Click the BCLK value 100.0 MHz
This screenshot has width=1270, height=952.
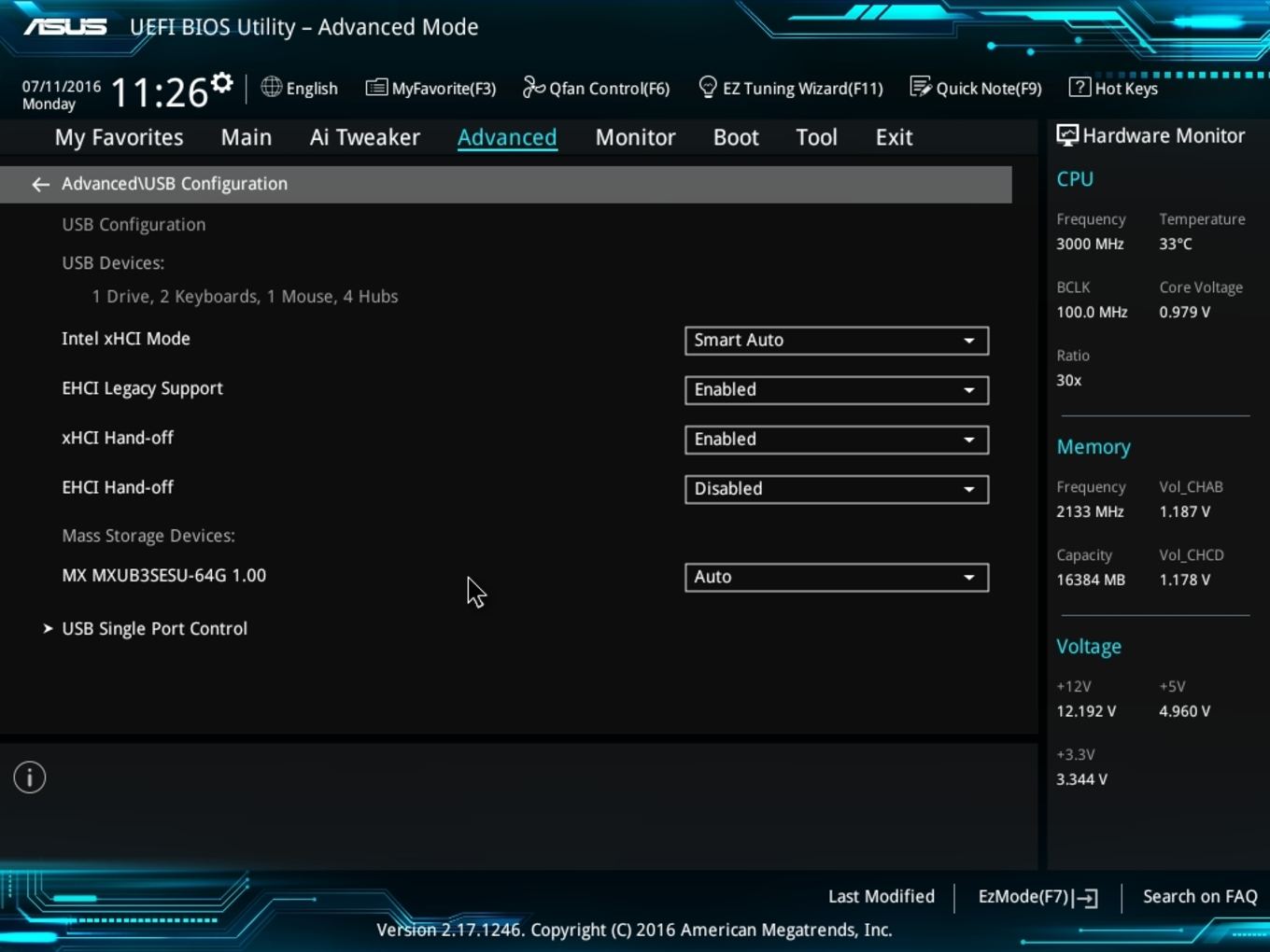pos(1092,313)
